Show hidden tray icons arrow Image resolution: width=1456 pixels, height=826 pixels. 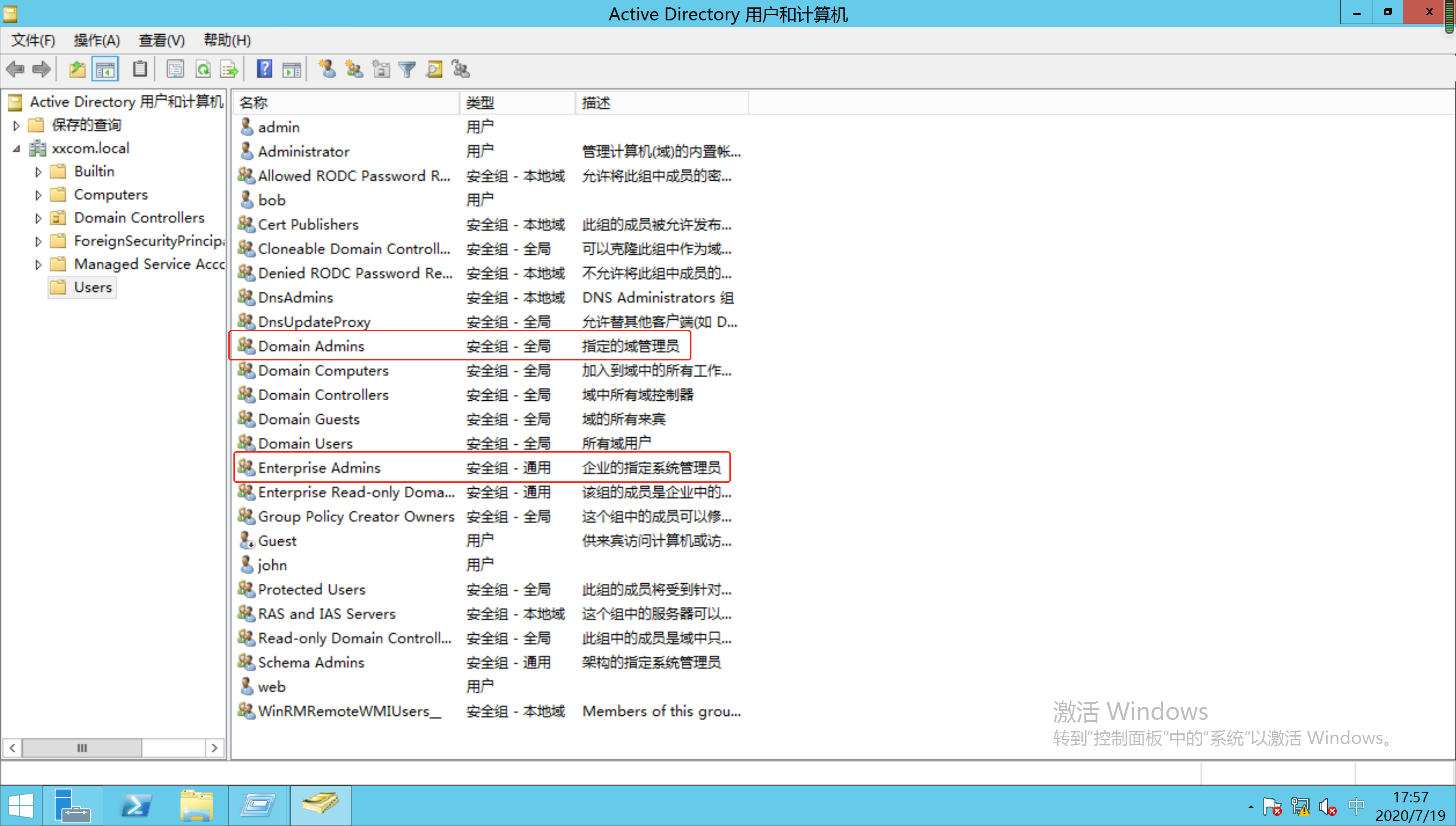click(1250, 807)
